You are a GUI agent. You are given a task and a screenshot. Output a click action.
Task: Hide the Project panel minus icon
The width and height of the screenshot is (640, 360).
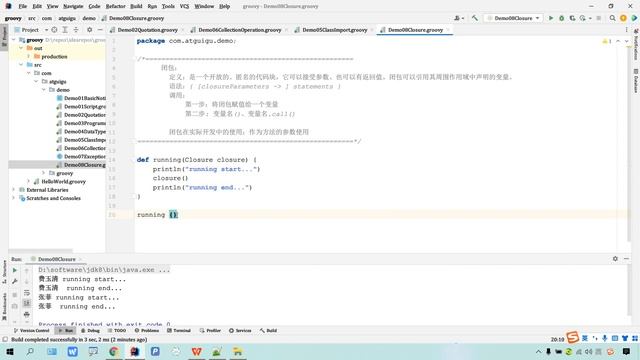click(100, 30)
